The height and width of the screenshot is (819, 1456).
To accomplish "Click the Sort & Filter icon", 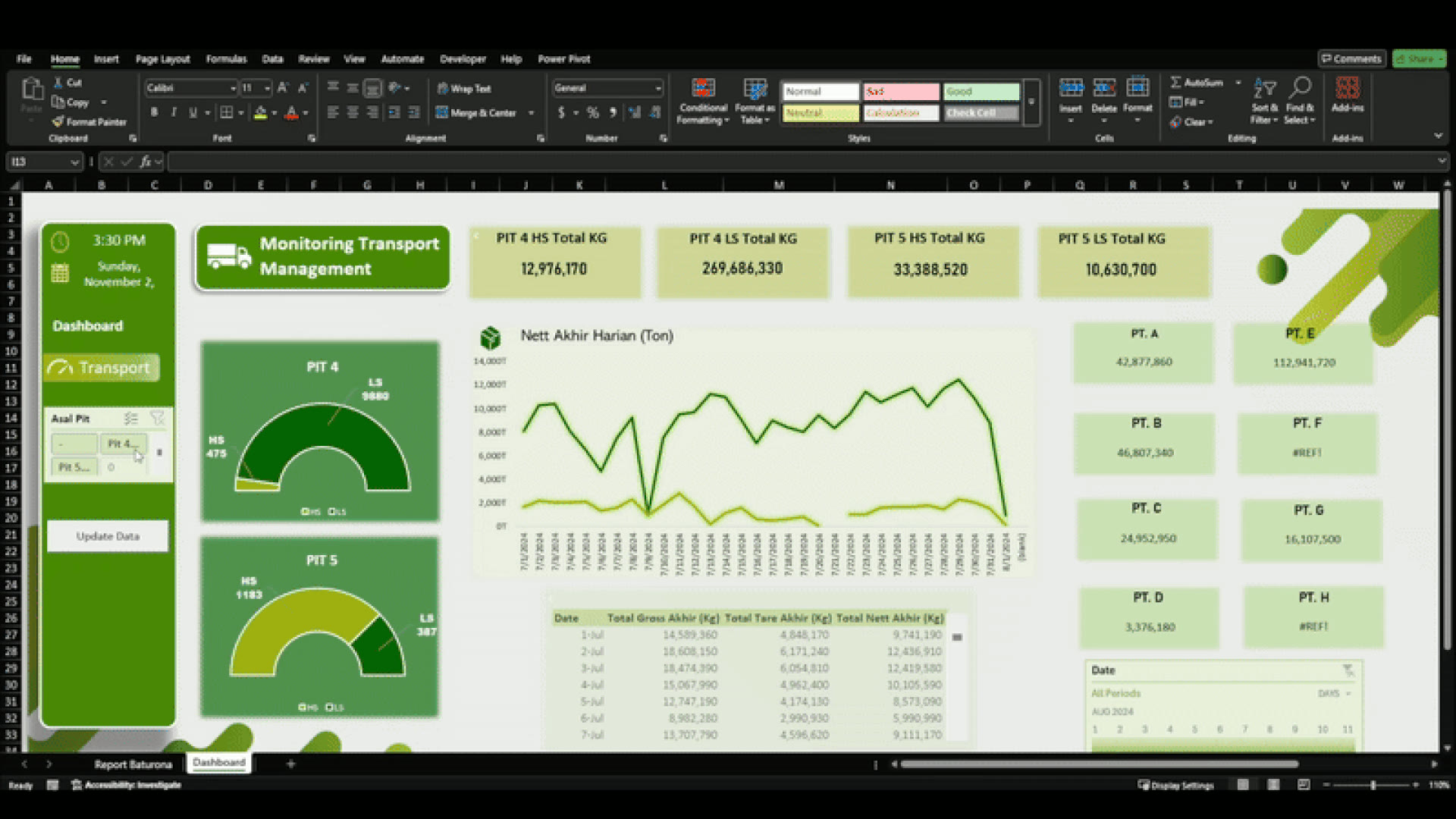I will pos(1264,89).
